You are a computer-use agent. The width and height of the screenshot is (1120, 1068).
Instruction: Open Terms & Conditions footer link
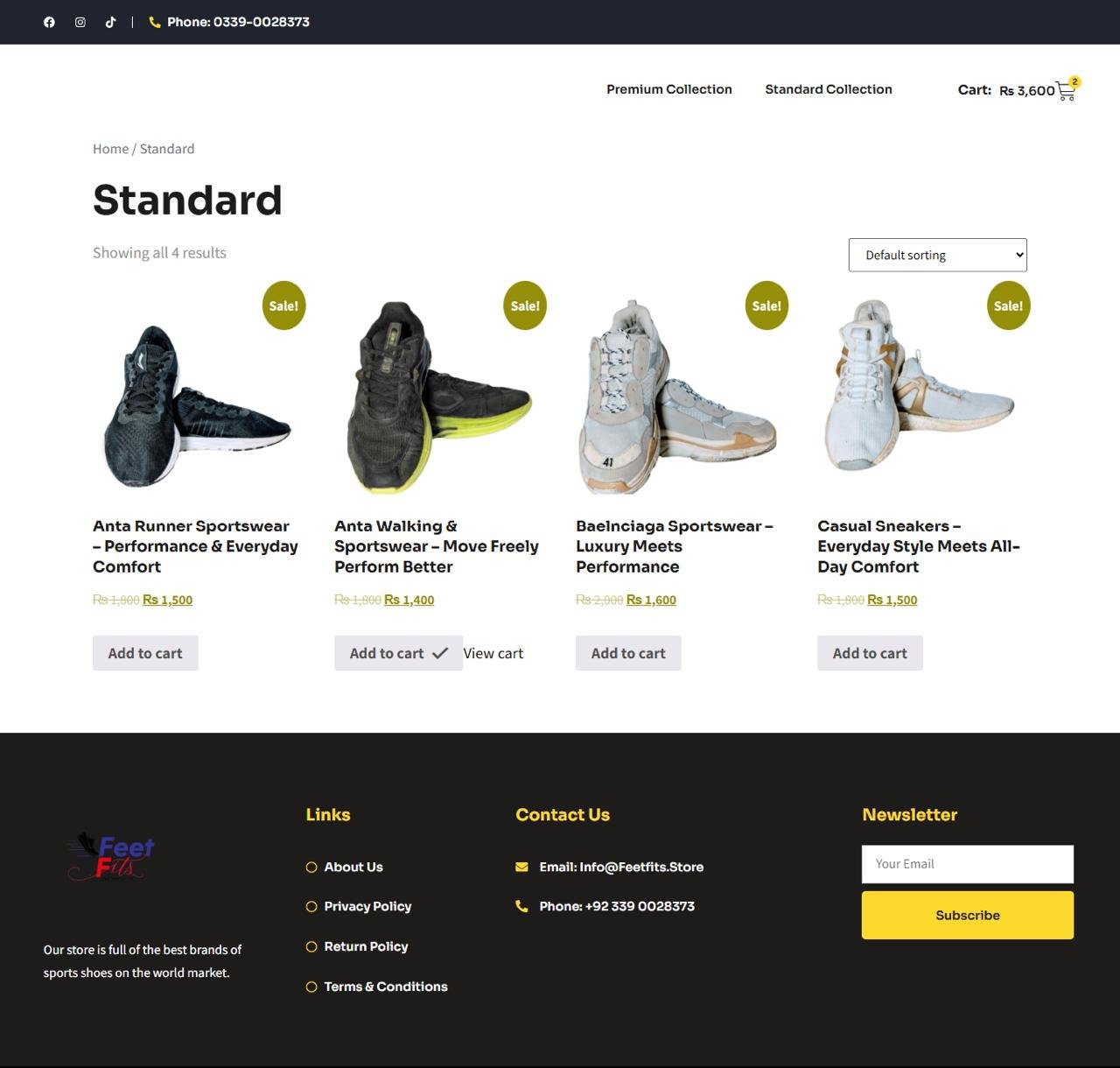[386, 987]
